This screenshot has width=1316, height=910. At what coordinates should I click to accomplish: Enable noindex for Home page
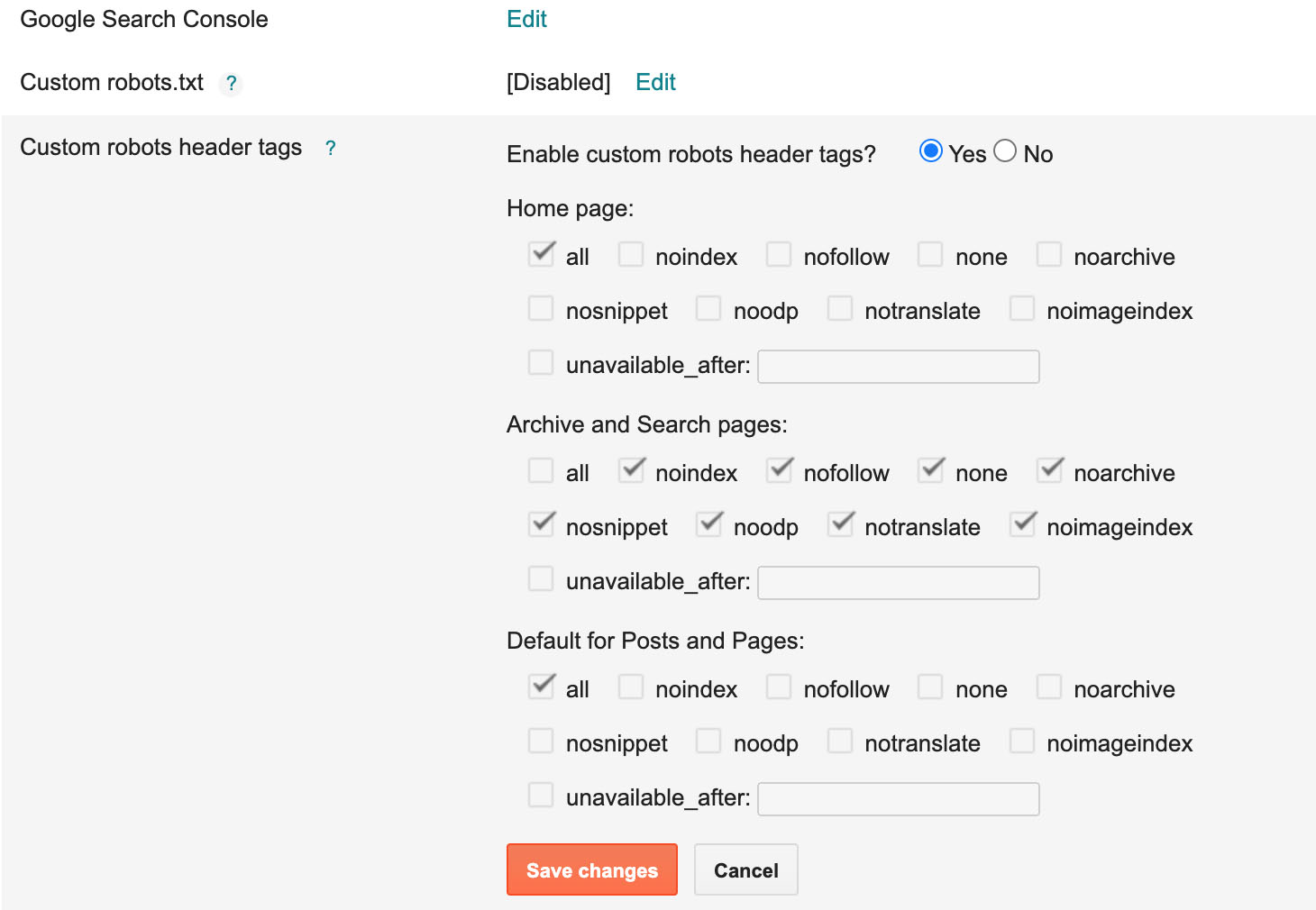tap(631, 255)
